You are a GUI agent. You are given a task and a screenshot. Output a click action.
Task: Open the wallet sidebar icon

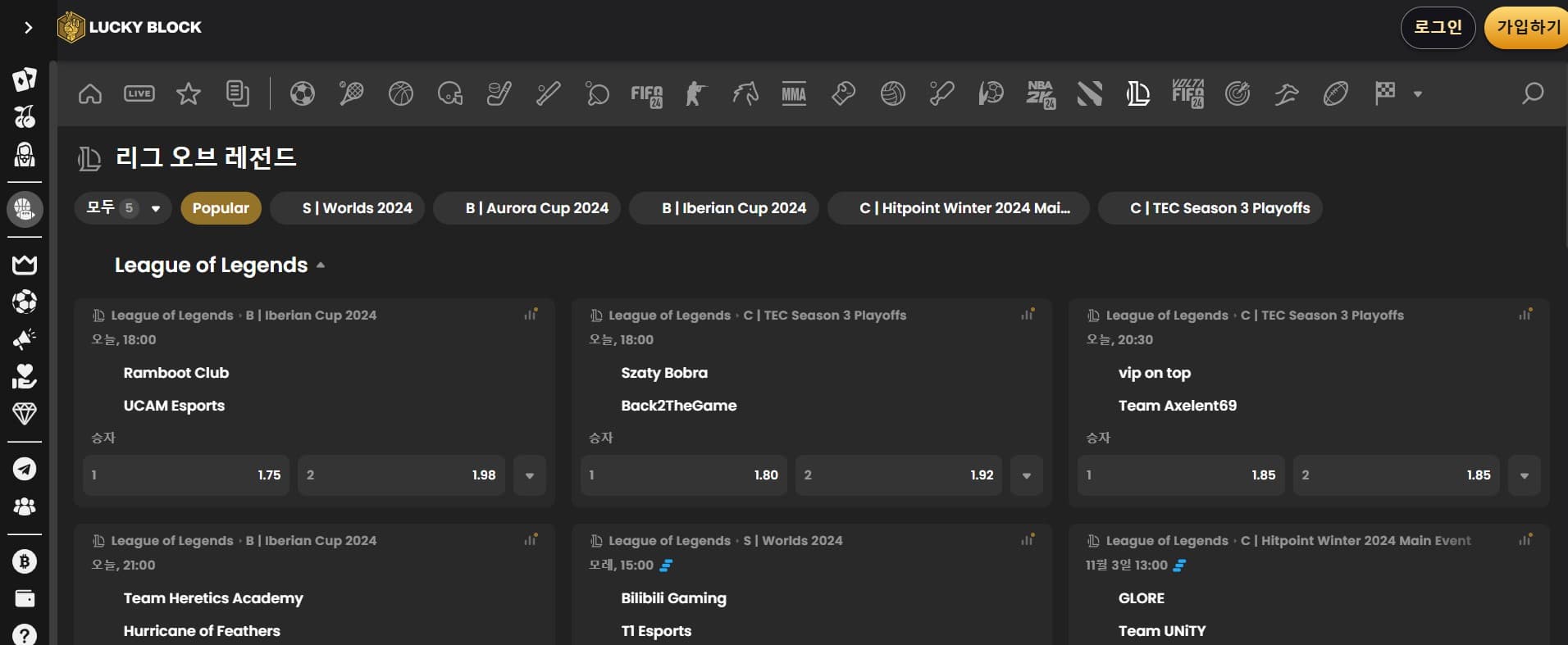pyautogui.click(x=25, y=599)
